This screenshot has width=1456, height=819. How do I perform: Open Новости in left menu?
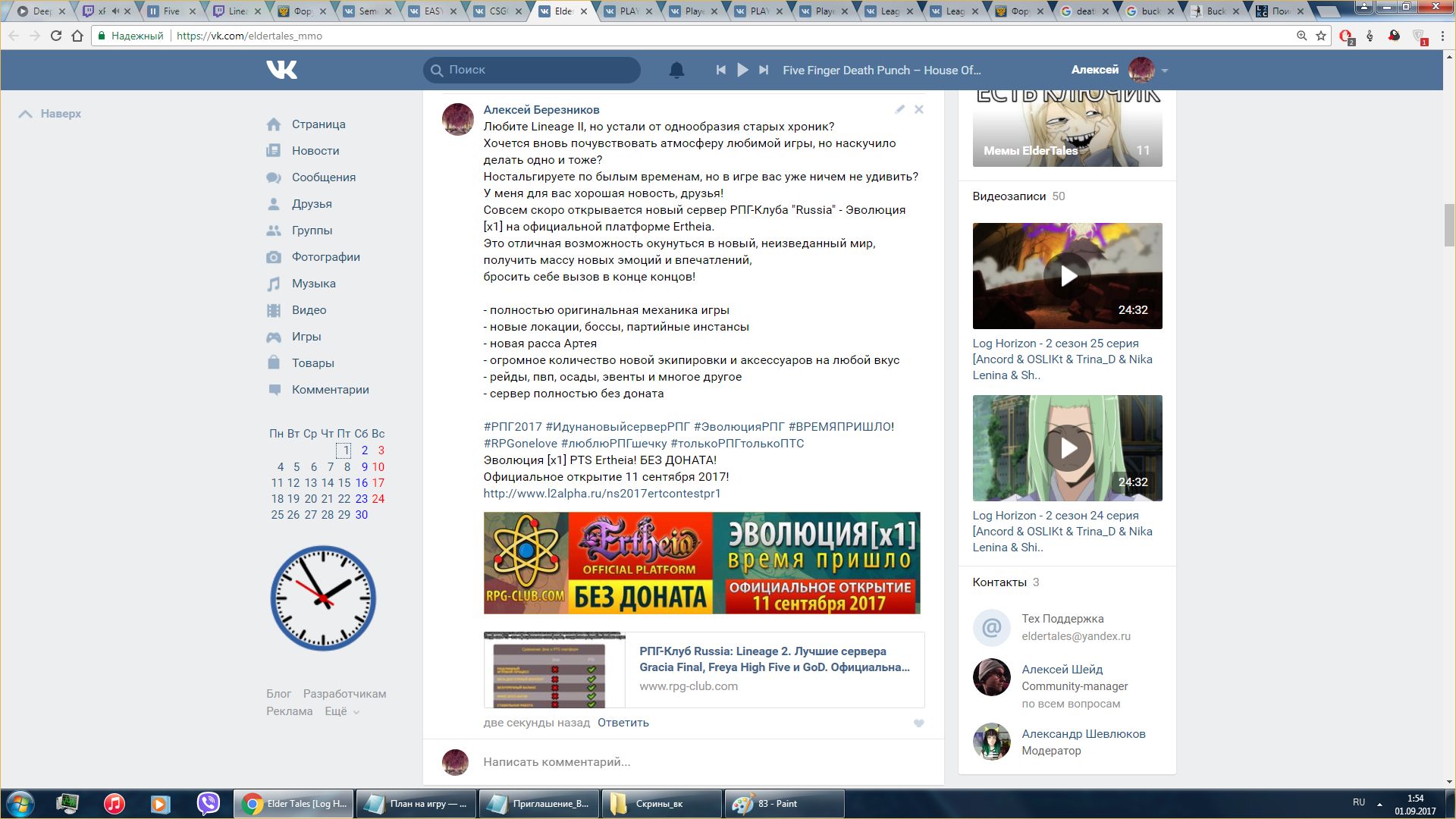pyautogui.click(x=315, y=151)
